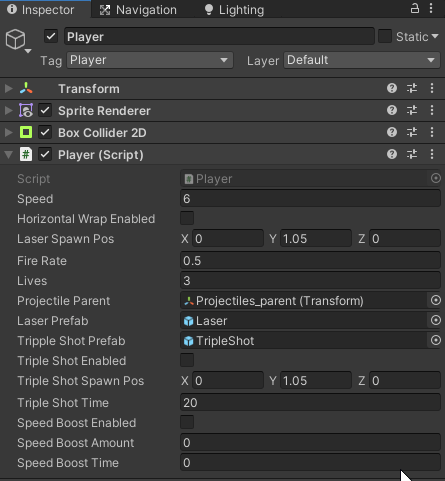Viewport: 445px width, 481px height.
Task: Open Transform presets sliders icon
Action: pyautogui.click(x=412, y=88)
